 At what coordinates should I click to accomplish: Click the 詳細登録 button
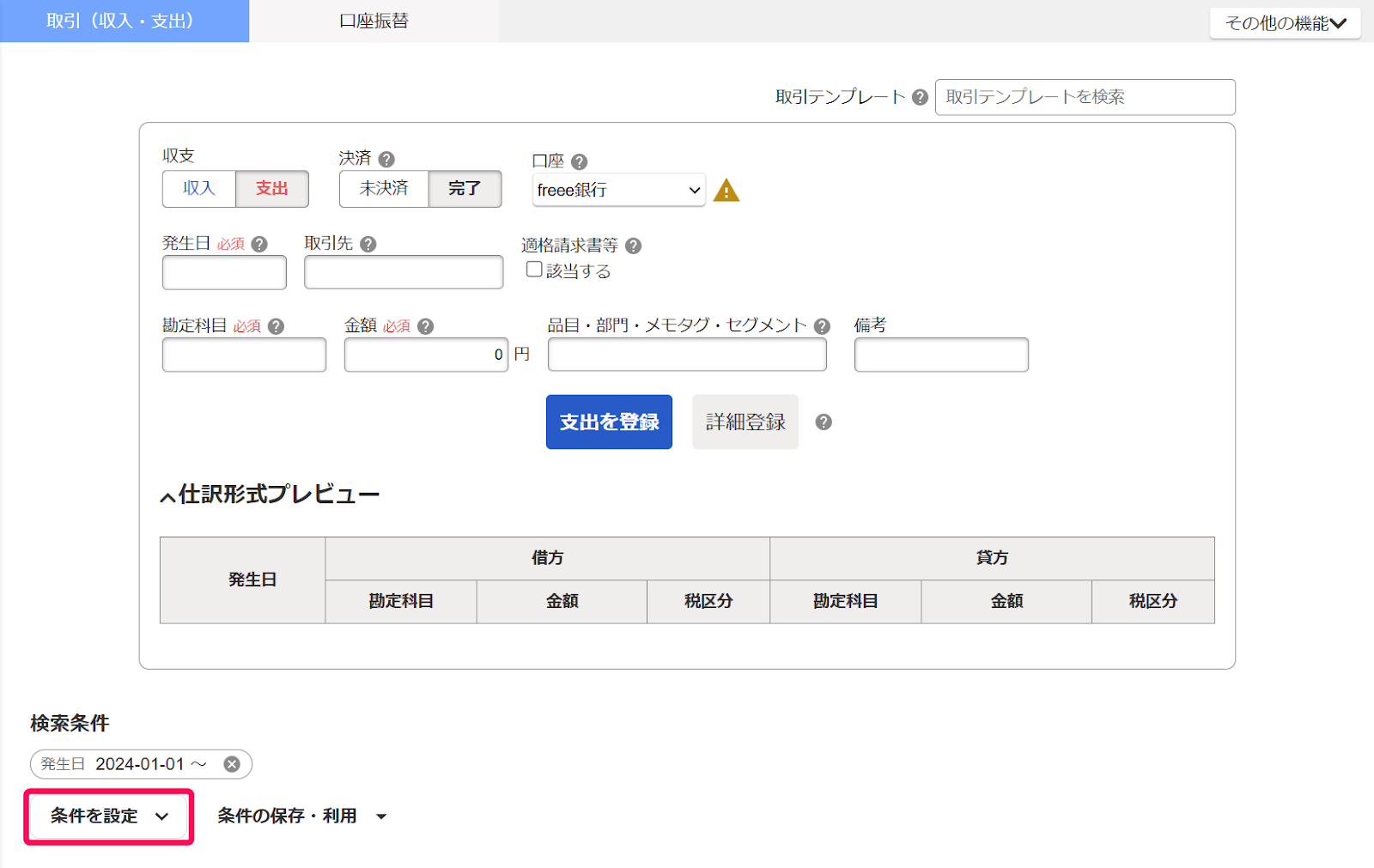click(x=745, y=422)
